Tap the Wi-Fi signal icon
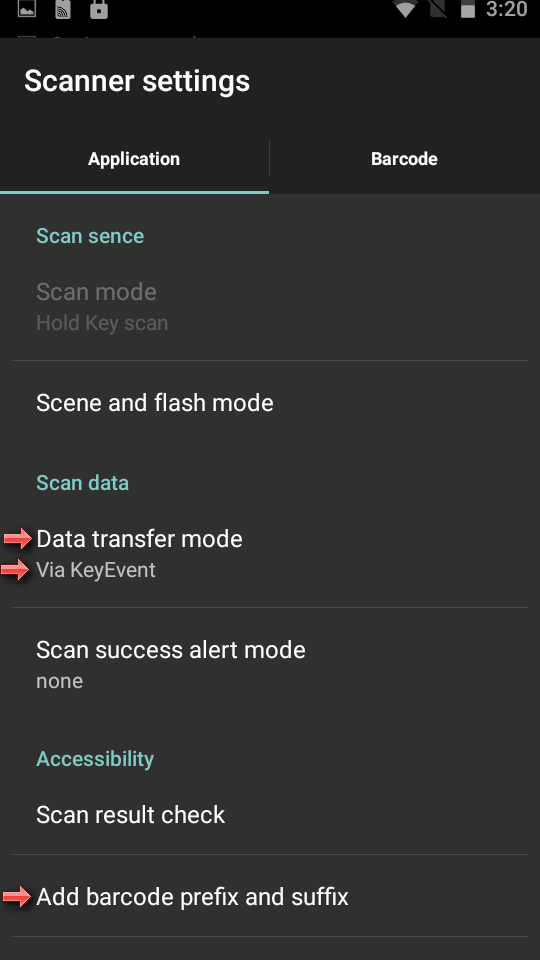Screen dimensions: 540x960 point(405,9)
